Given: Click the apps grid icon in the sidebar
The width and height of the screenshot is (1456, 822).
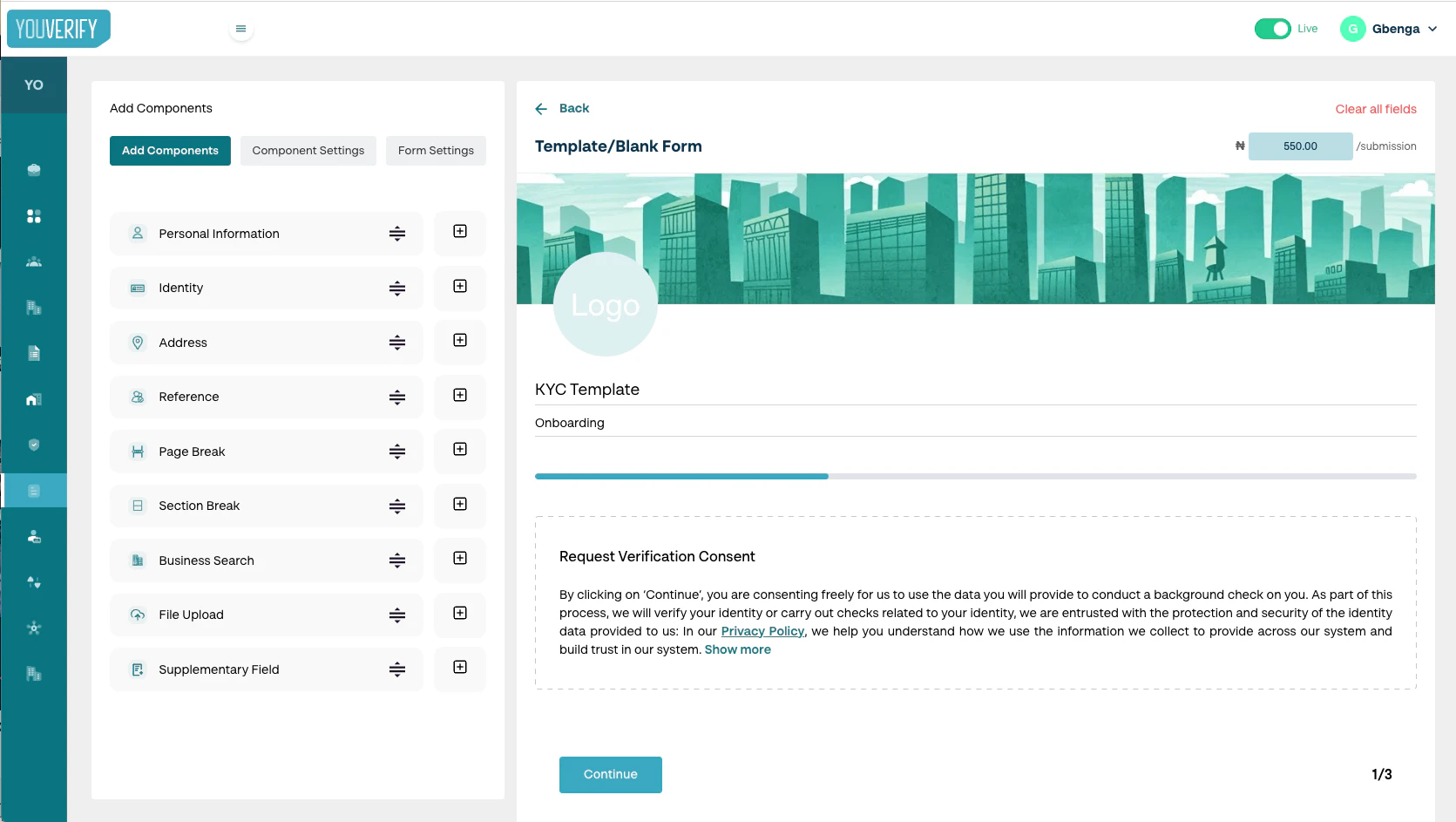Looking at the screenshot, I should click(x=34, y=215).
